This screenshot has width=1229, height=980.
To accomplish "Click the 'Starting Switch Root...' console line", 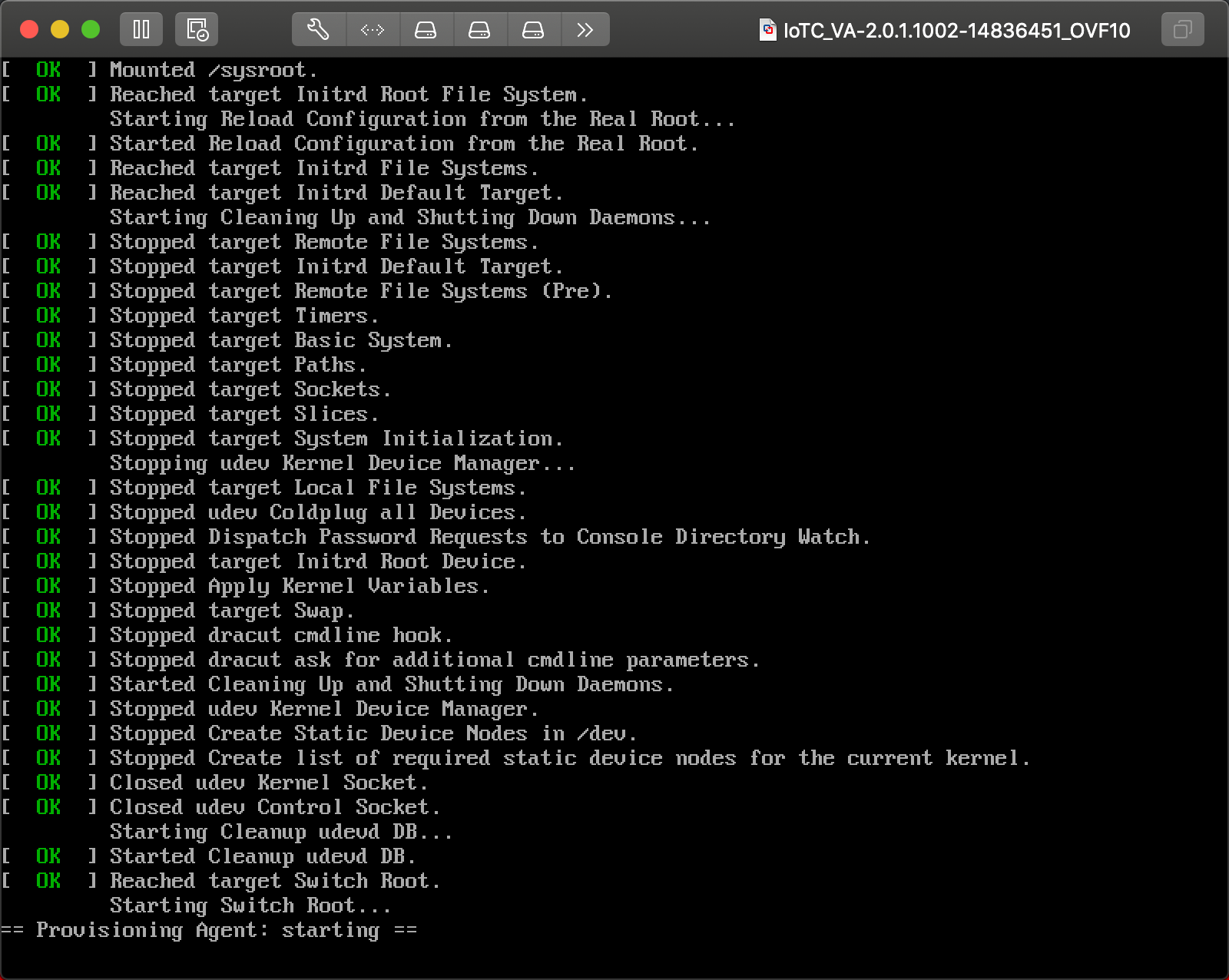I will 250,906.
